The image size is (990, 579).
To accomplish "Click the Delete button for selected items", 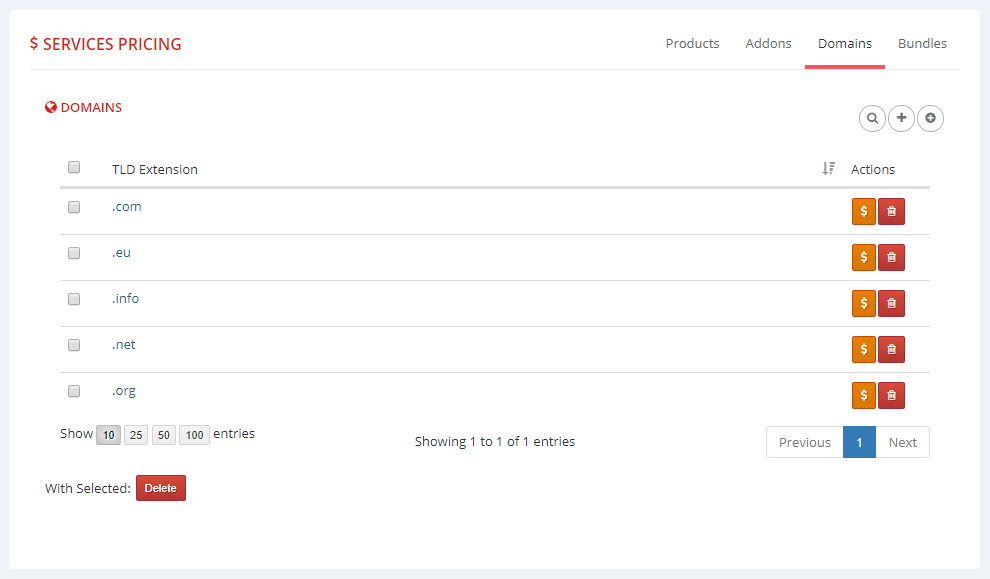I will (x=160, y=488).
